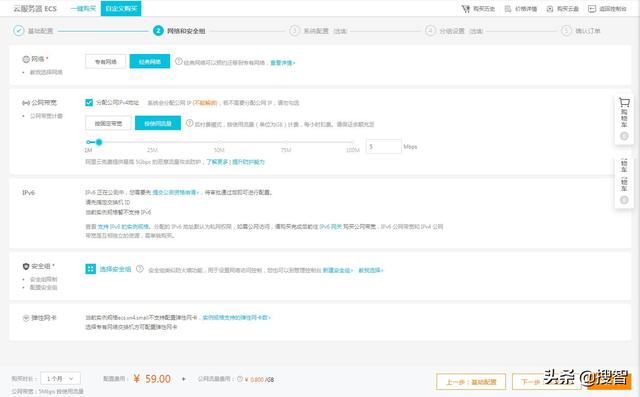640x397 pixels.
Task: Select the 经典网络 network type
Action: (150, 62)
